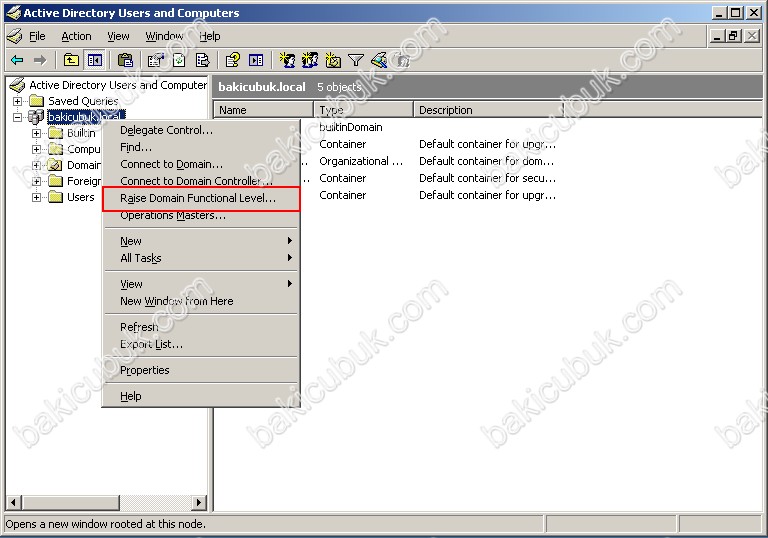Click the builtinDomain type cell
Image resolution: width=768 pixels, height=538 pixels.
point(351,127)
